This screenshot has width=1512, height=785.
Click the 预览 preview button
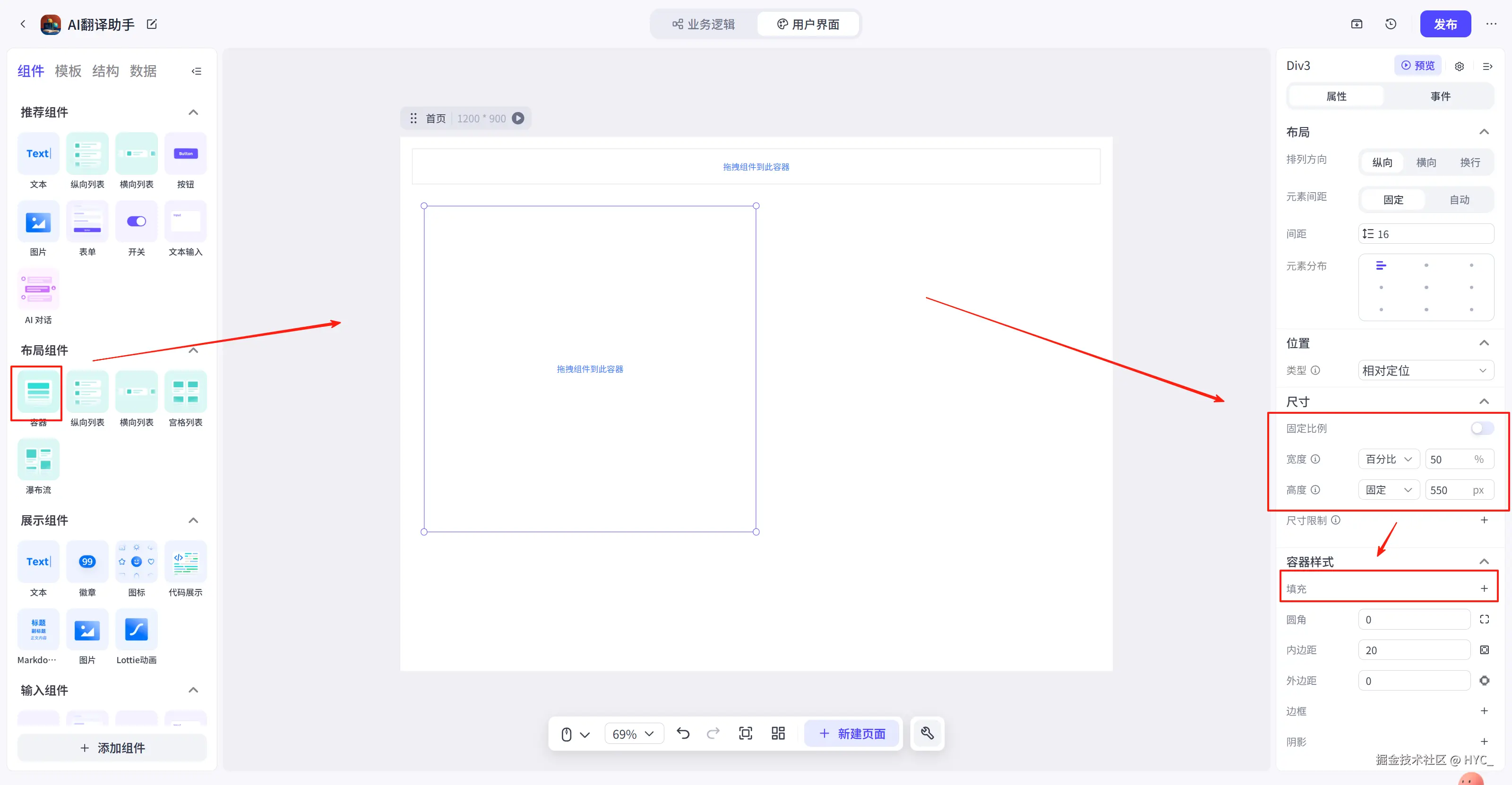tap(1417, 65)
